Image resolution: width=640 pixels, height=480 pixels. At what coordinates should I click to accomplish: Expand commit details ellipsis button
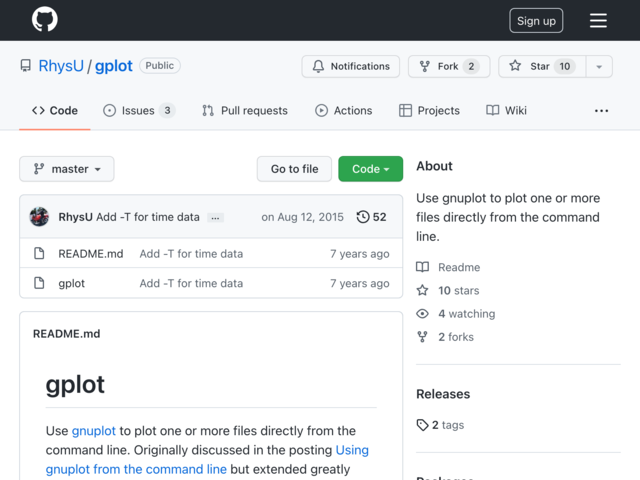(215, 218)
